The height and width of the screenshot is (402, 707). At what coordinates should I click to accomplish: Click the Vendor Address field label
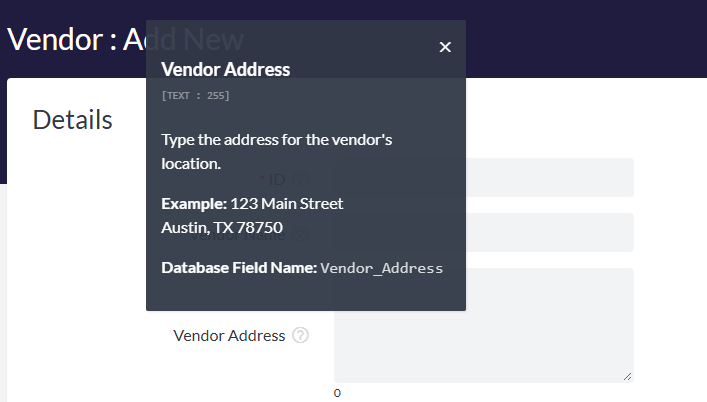click(229, 336)
